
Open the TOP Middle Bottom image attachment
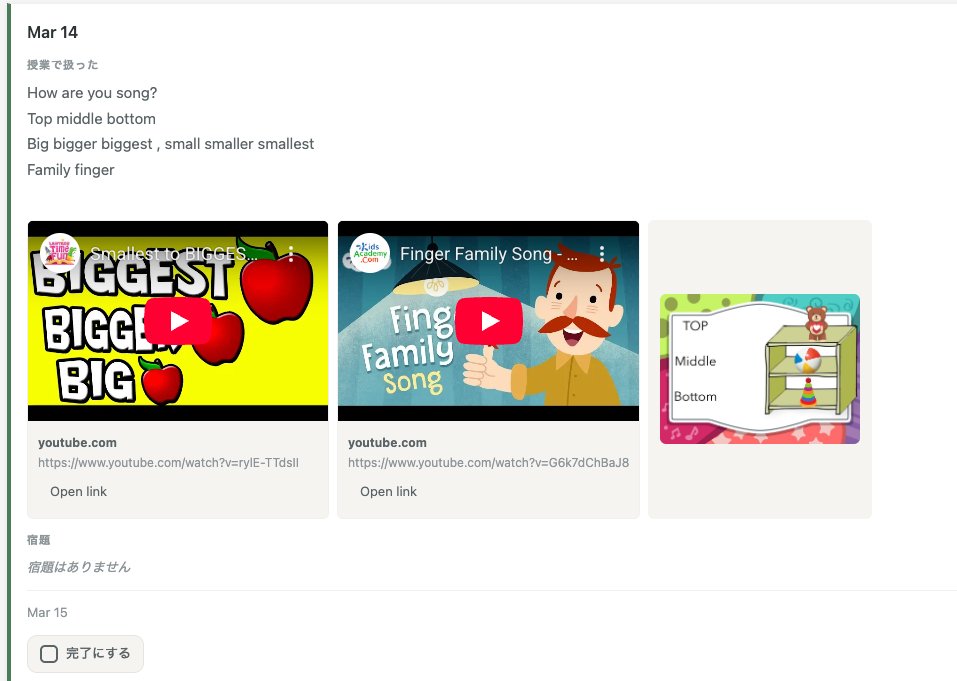(x=760, y=367)
